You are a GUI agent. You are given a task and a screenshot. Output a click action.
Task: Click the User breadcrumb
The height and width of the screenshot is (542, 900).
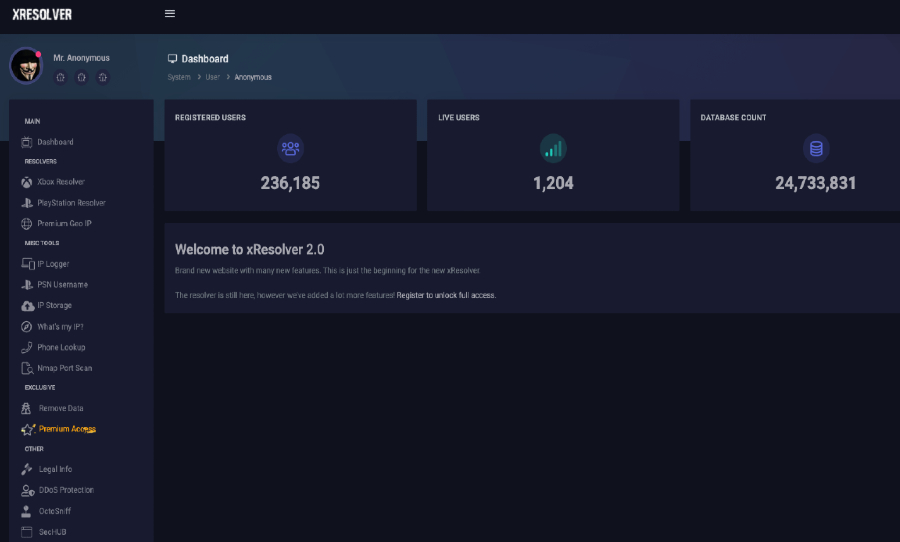click(212, 77)
